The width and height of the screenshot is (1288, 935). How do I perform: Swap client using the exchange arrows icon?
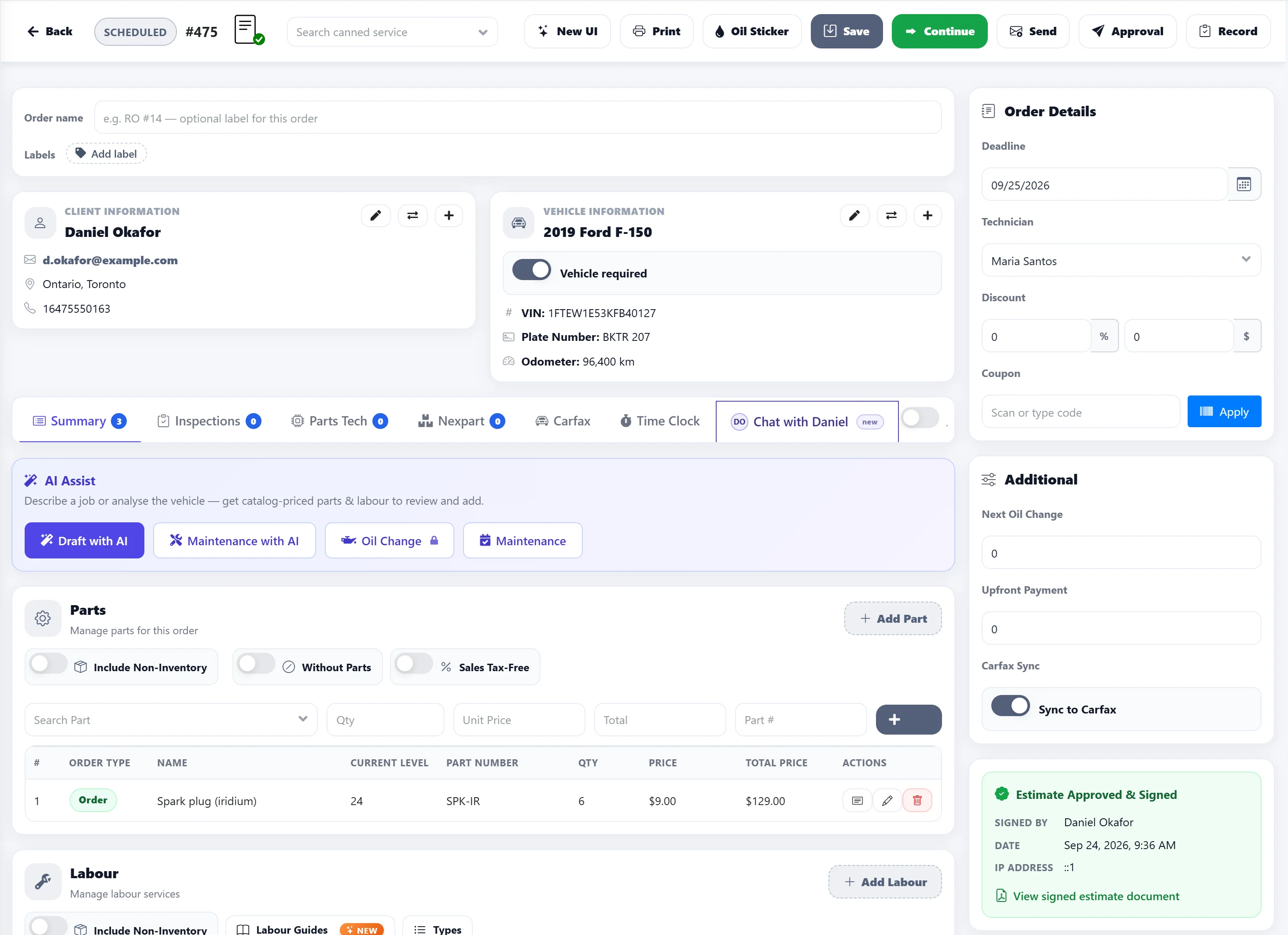[412, 216]
